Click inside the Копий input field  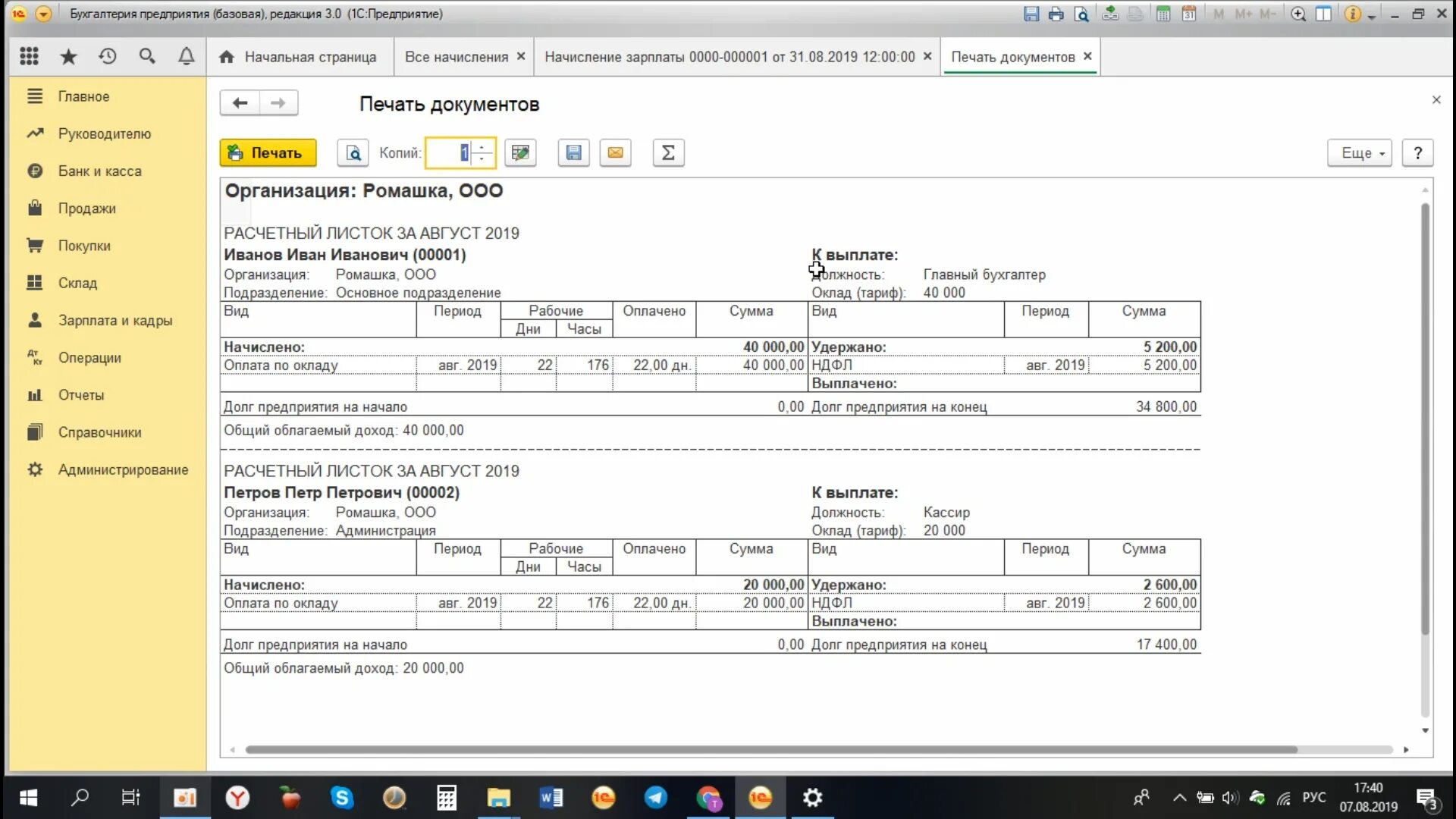[x=447, y=153]
